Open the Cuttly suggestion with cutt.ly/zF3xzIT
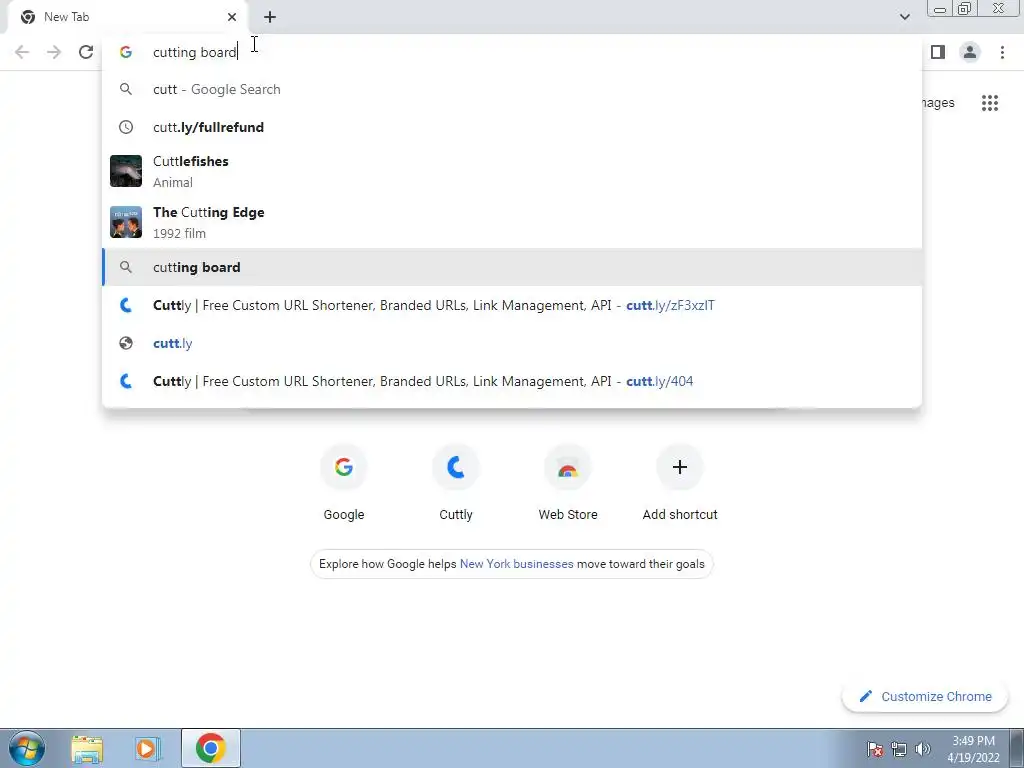The image size is (1024, 768). 512,305
